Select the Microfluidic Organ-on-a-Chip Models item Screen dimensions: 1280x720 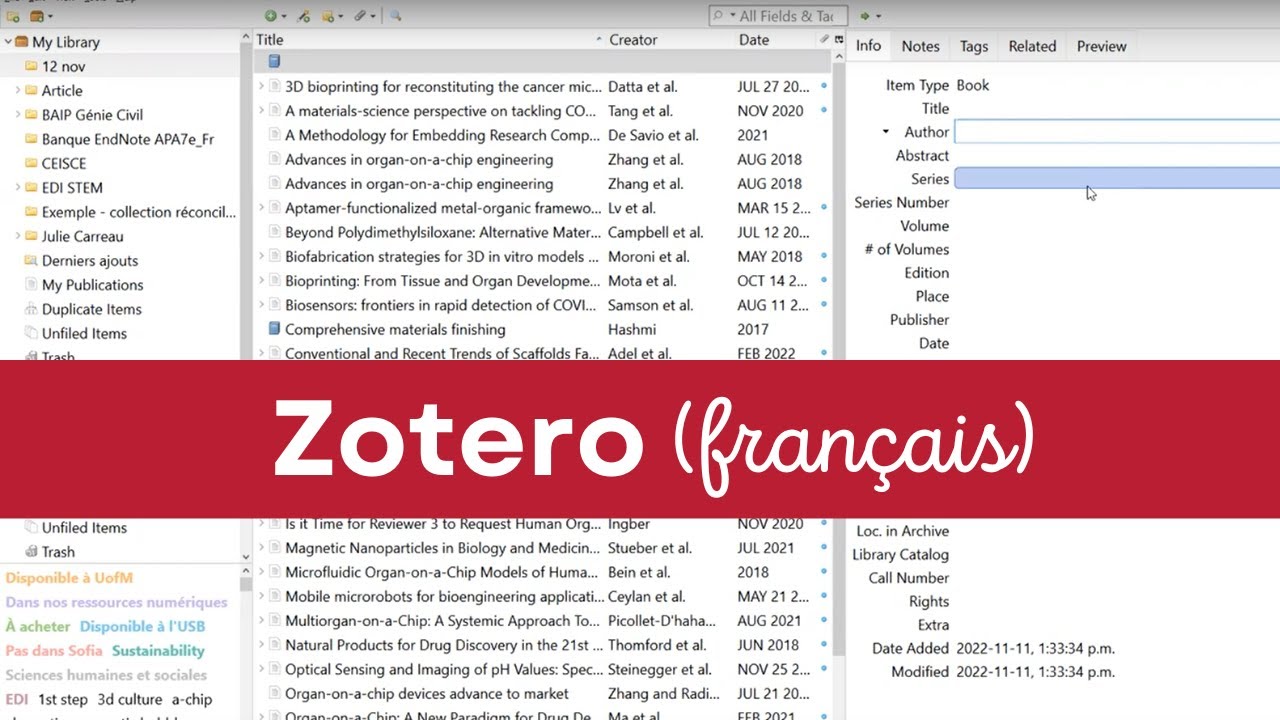tap(545, 572)
